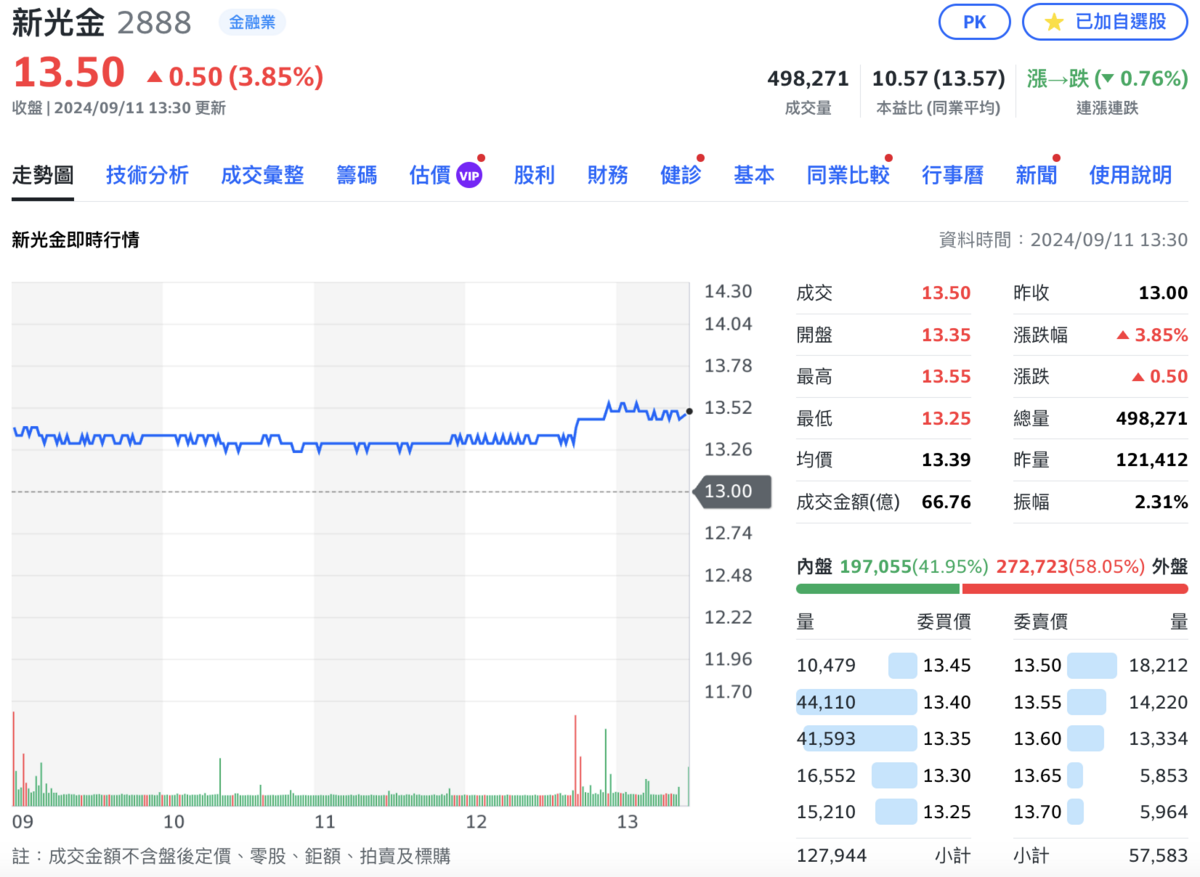
Task: Click the purple VIP badge icon
Action: [x=469, y=176]
